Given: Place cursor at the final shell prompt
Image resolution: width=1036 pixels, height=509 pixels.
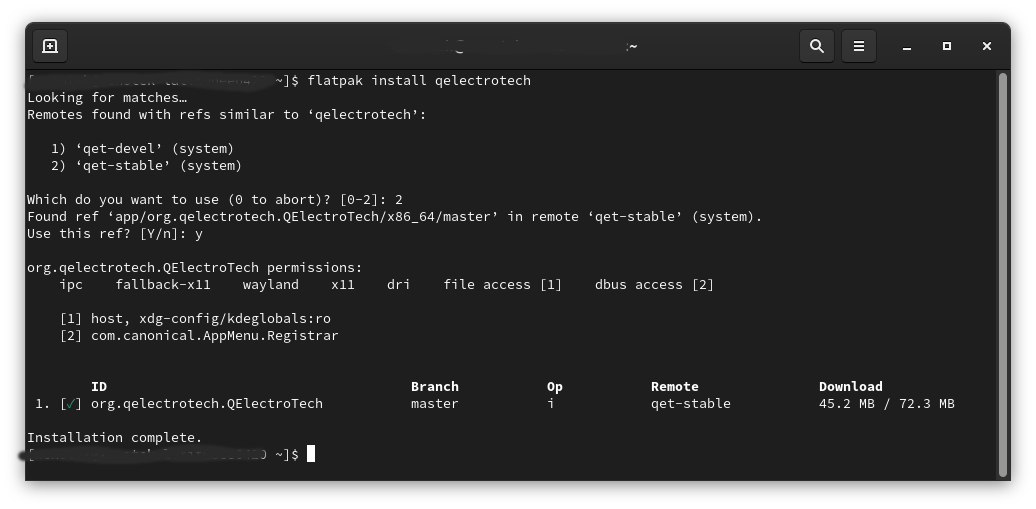Looking at the screenshot, I should [x=311, y=454].
